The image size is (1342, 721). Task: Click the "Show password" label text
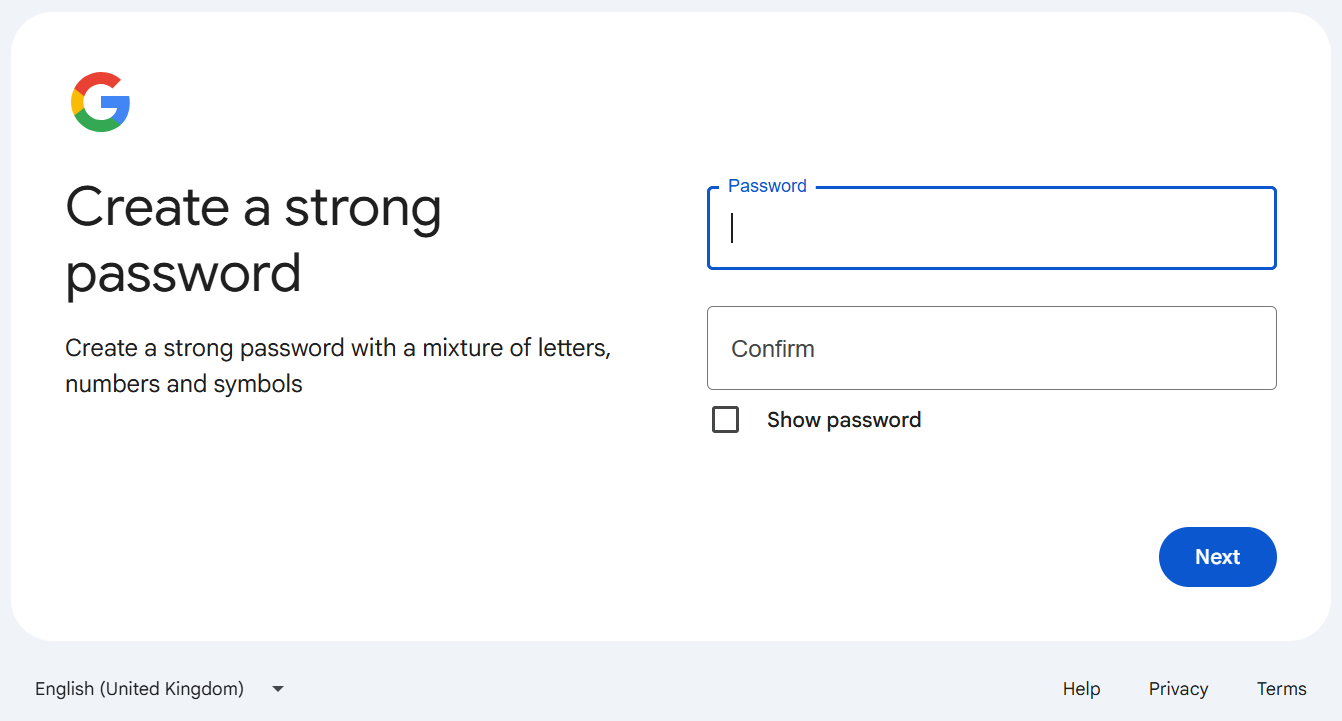tap(844, 420)
